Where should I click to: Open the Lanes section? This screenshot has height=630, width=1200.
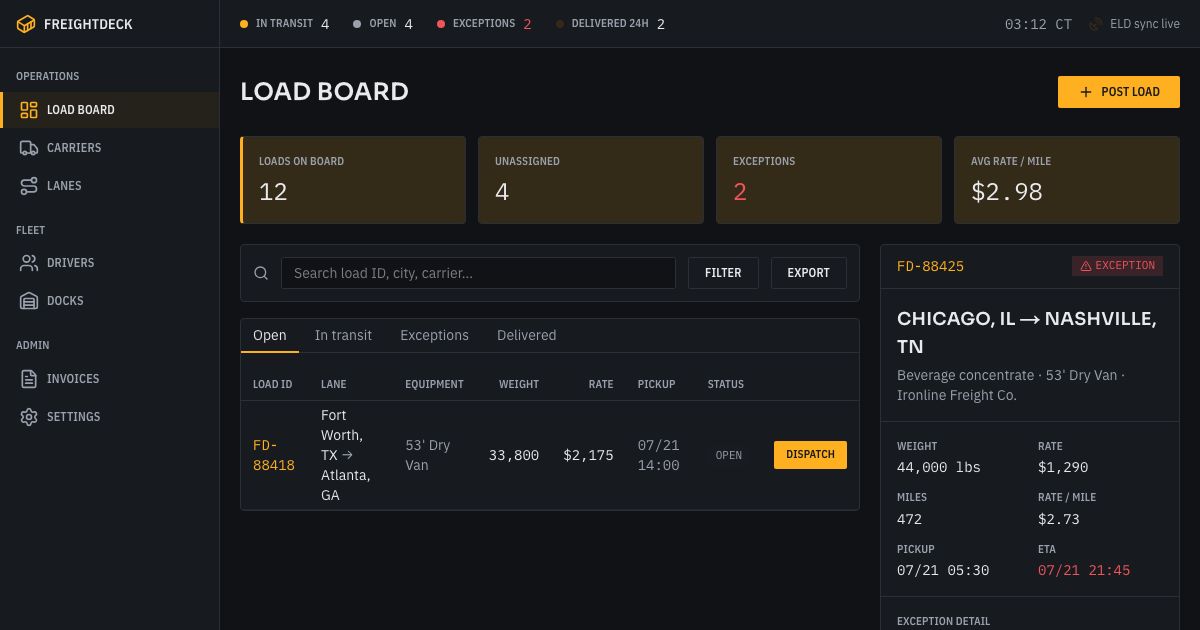point(110,186)
